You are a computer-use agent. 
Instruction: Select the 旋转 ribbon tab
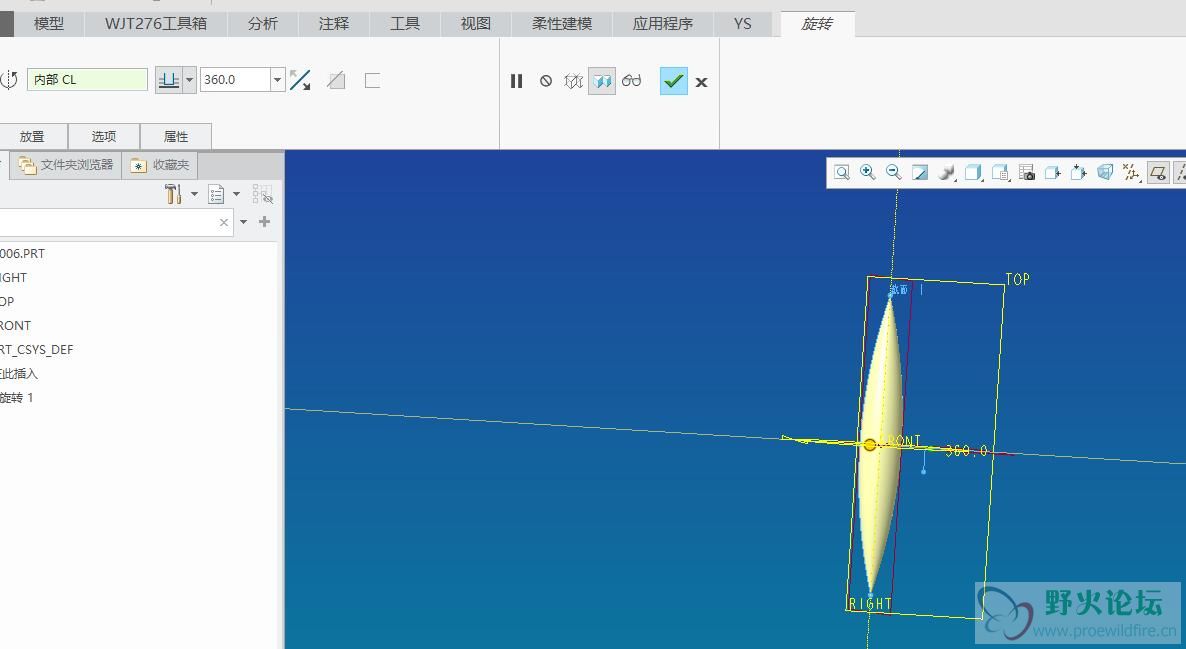(x=817, y=23)
